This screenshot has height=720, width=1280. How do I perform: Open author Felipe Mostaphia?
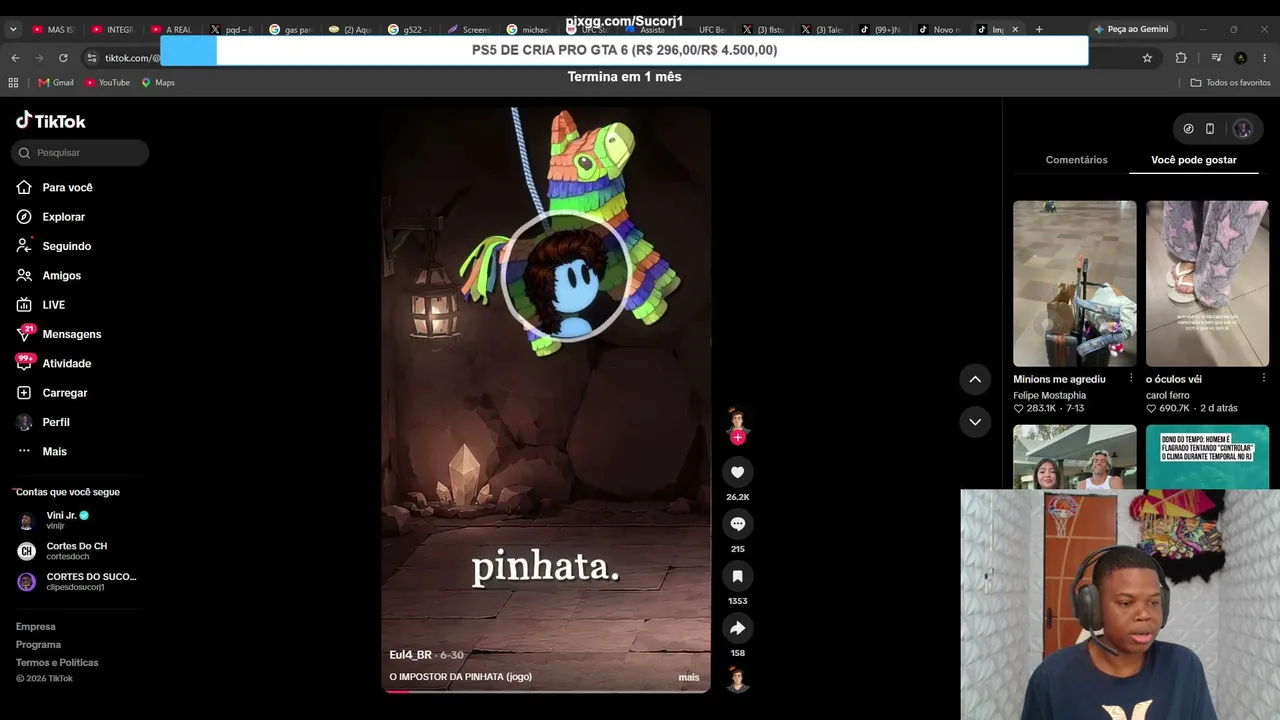point(1049,395)
